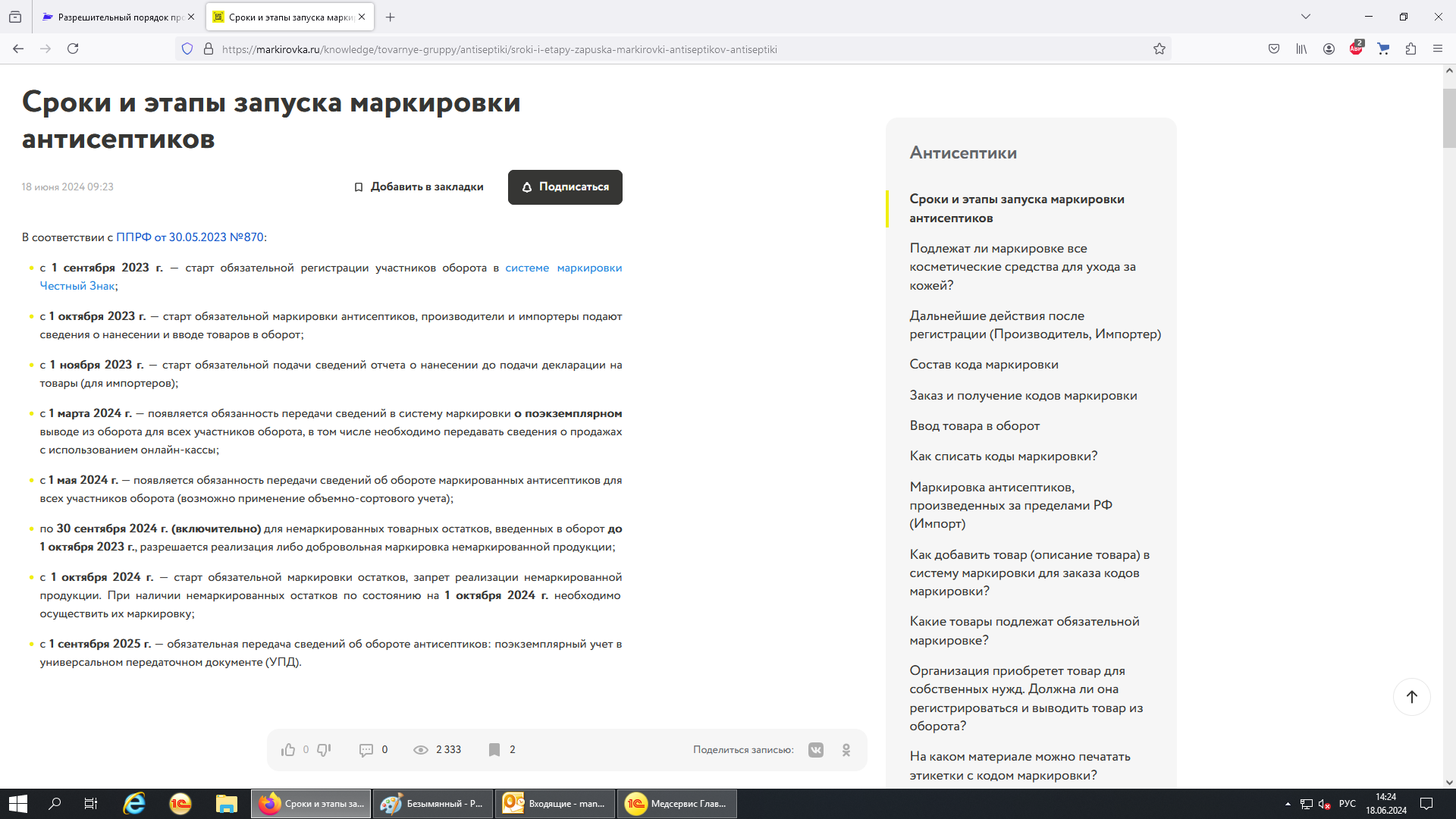Switch to Медсервис 1C window in taskbar
This screenshot has height=819, width=1456.
click(677, 804)
